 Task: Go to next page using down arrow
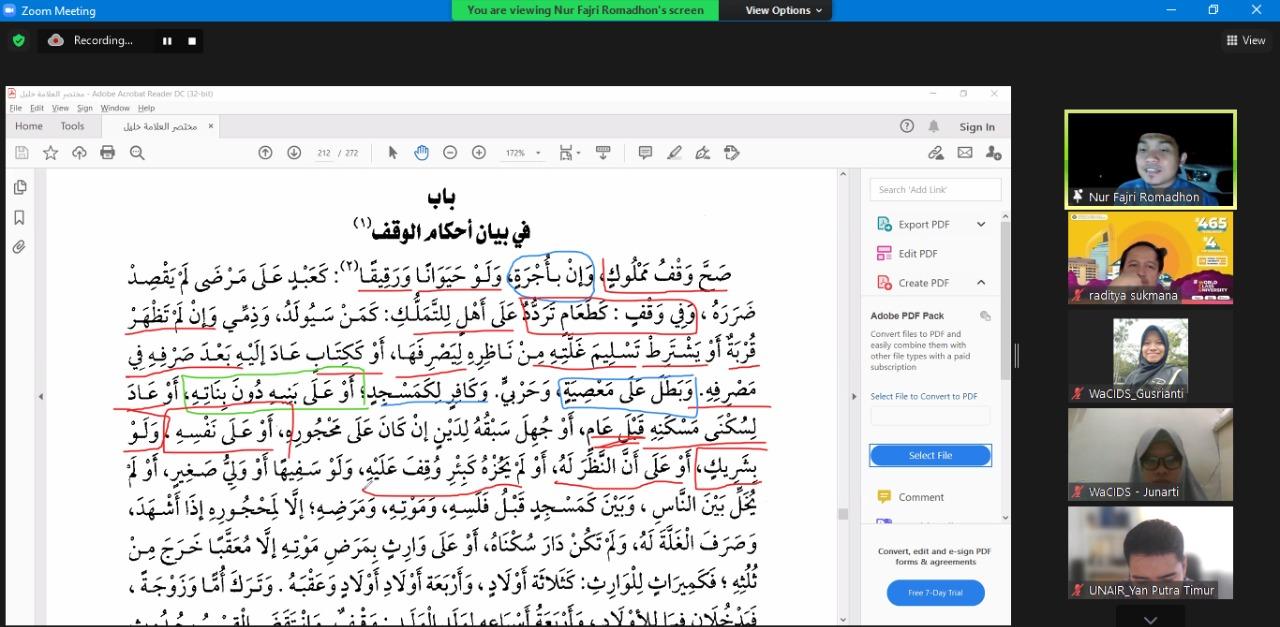pos(294,153)
